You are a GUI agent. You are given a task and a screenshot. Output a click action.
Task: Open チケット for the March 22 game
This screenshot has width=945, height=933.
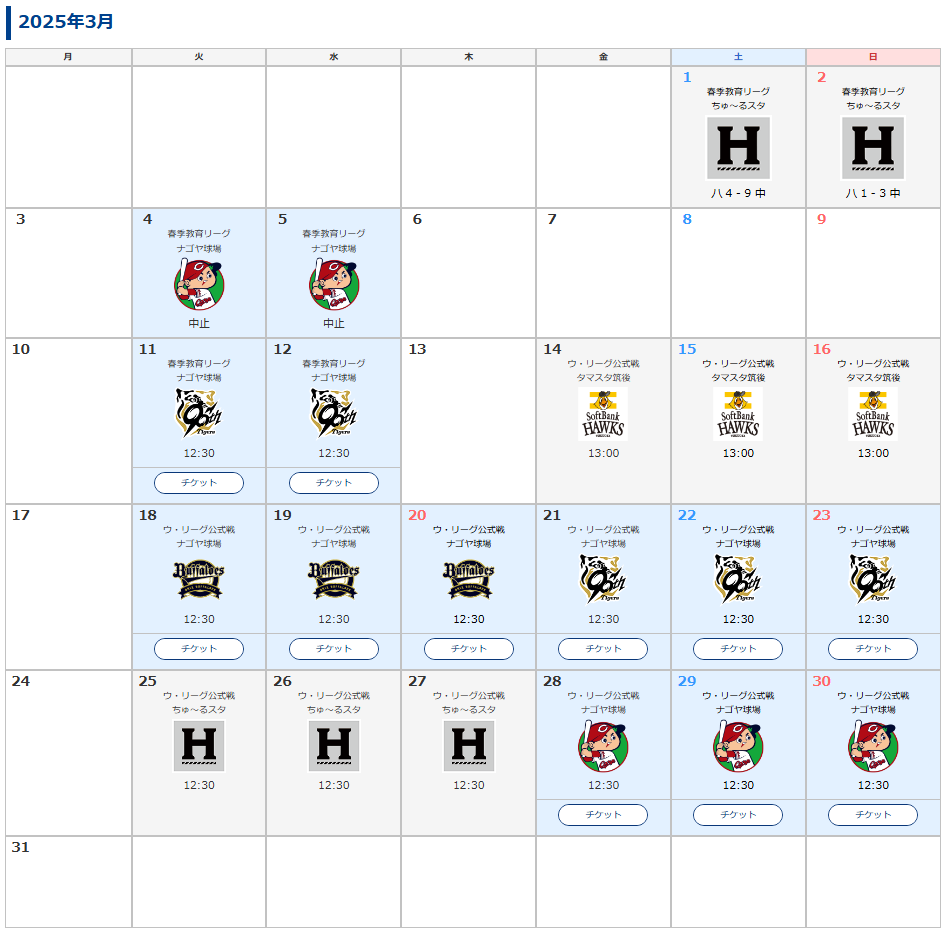pos(738,649)
